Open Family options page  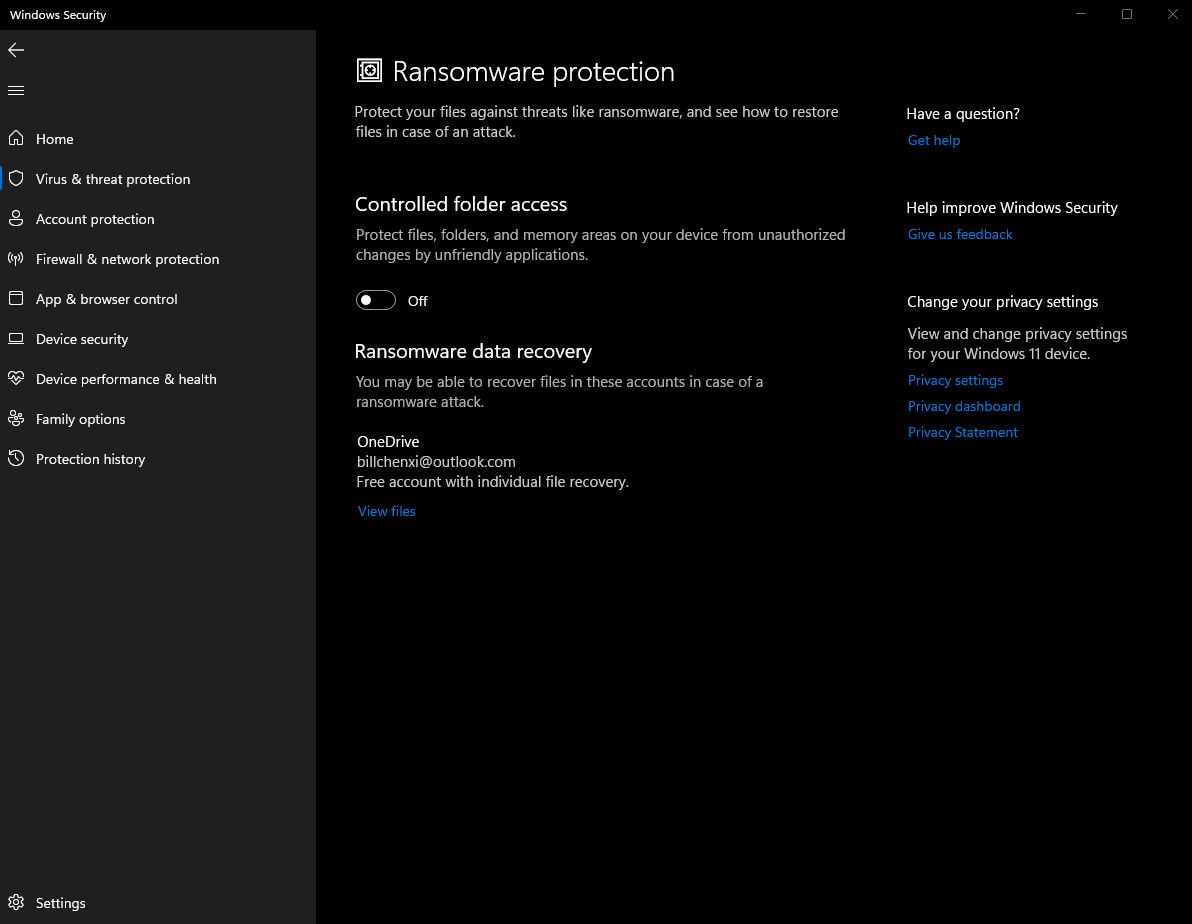[157, 419]
